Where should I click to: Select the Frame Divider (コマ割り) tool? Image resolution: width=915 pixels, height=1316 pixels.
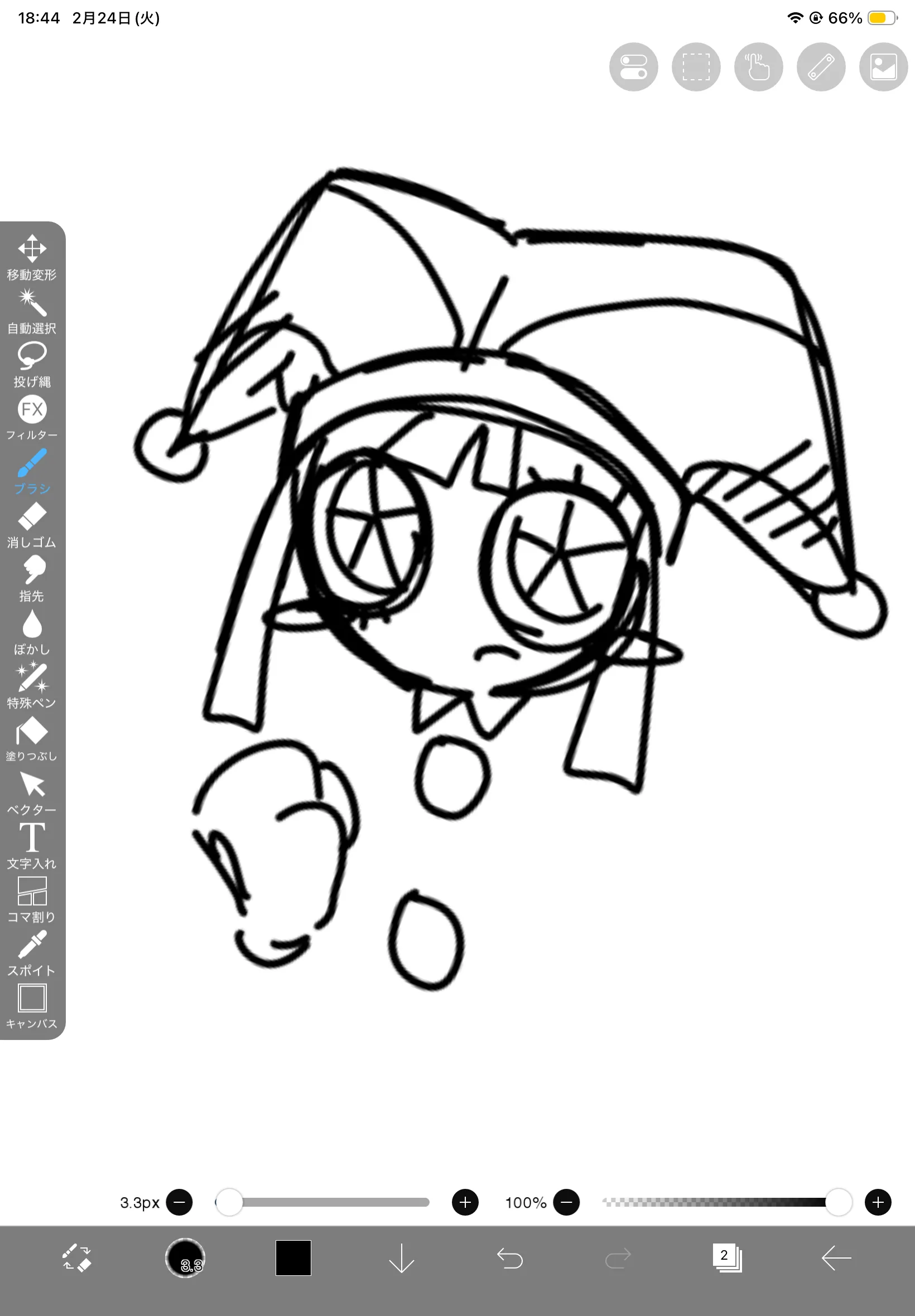click(x=32, y=899)
